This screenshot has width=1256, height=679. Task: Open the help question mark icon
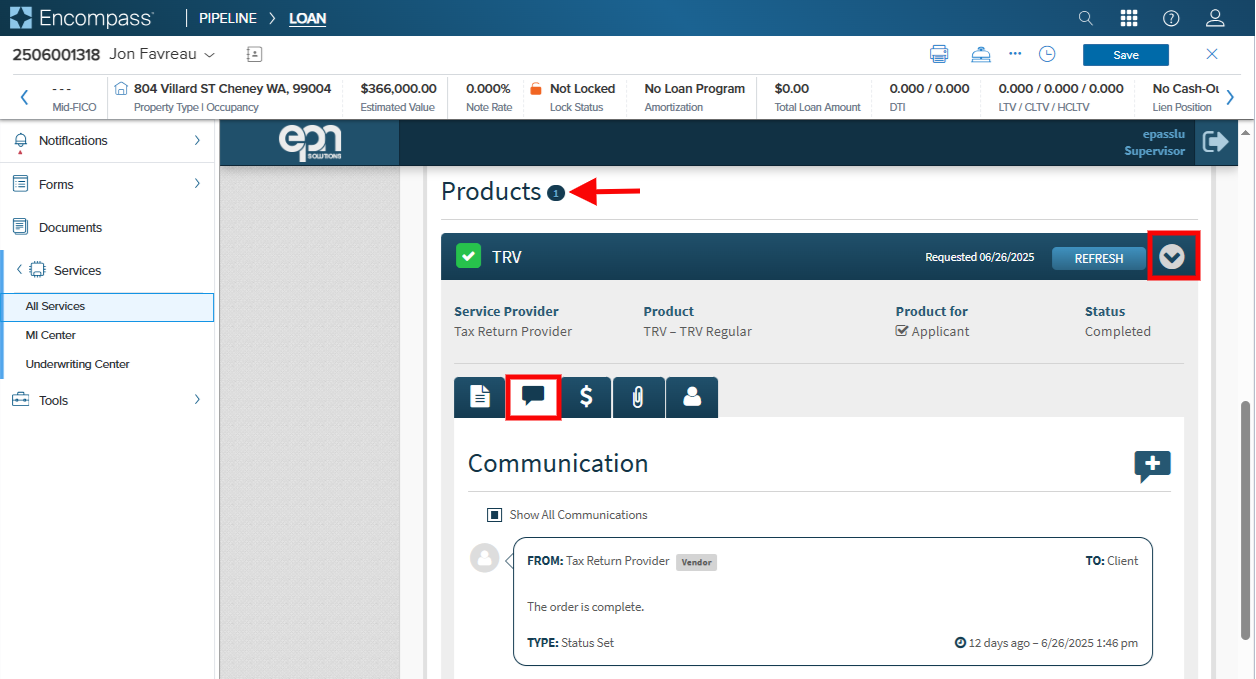(x=1171, y=18)
